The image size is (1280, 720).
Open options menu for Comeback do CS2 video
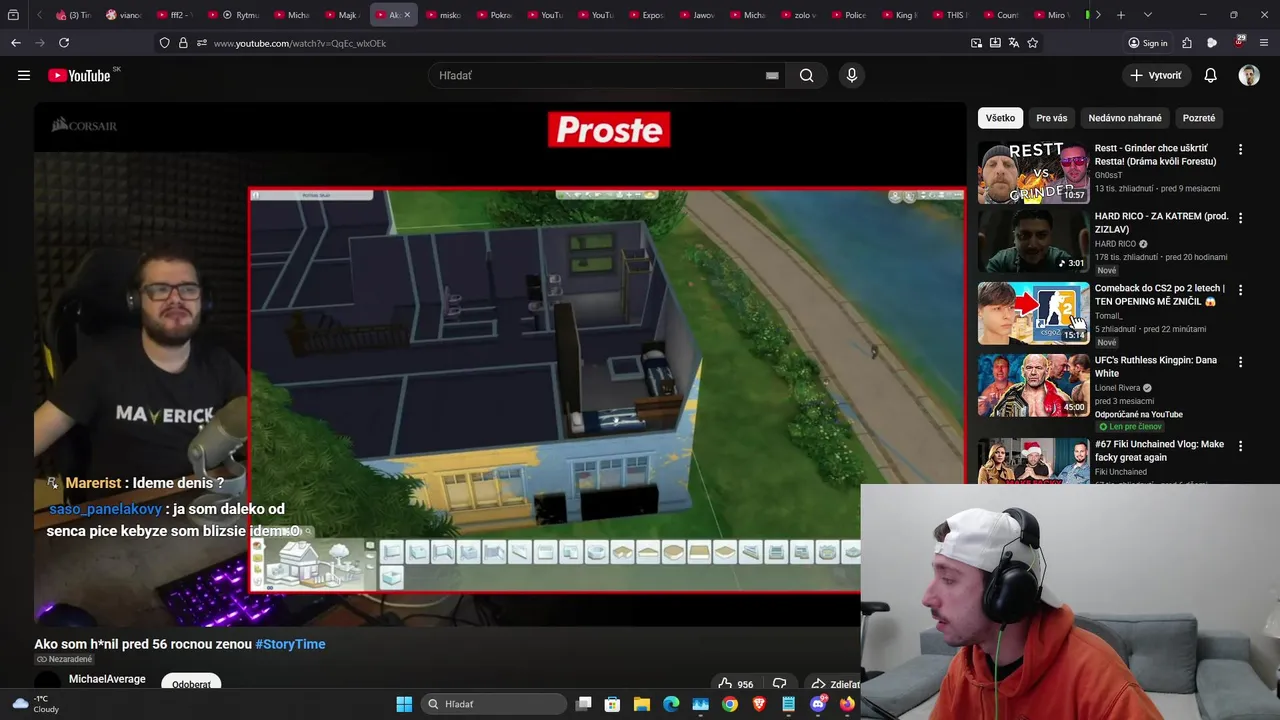coord(1240,290)
